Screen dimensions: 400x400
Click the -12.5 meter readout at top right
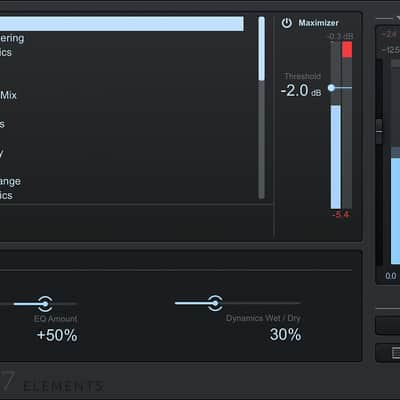click(x=390, y=50)
